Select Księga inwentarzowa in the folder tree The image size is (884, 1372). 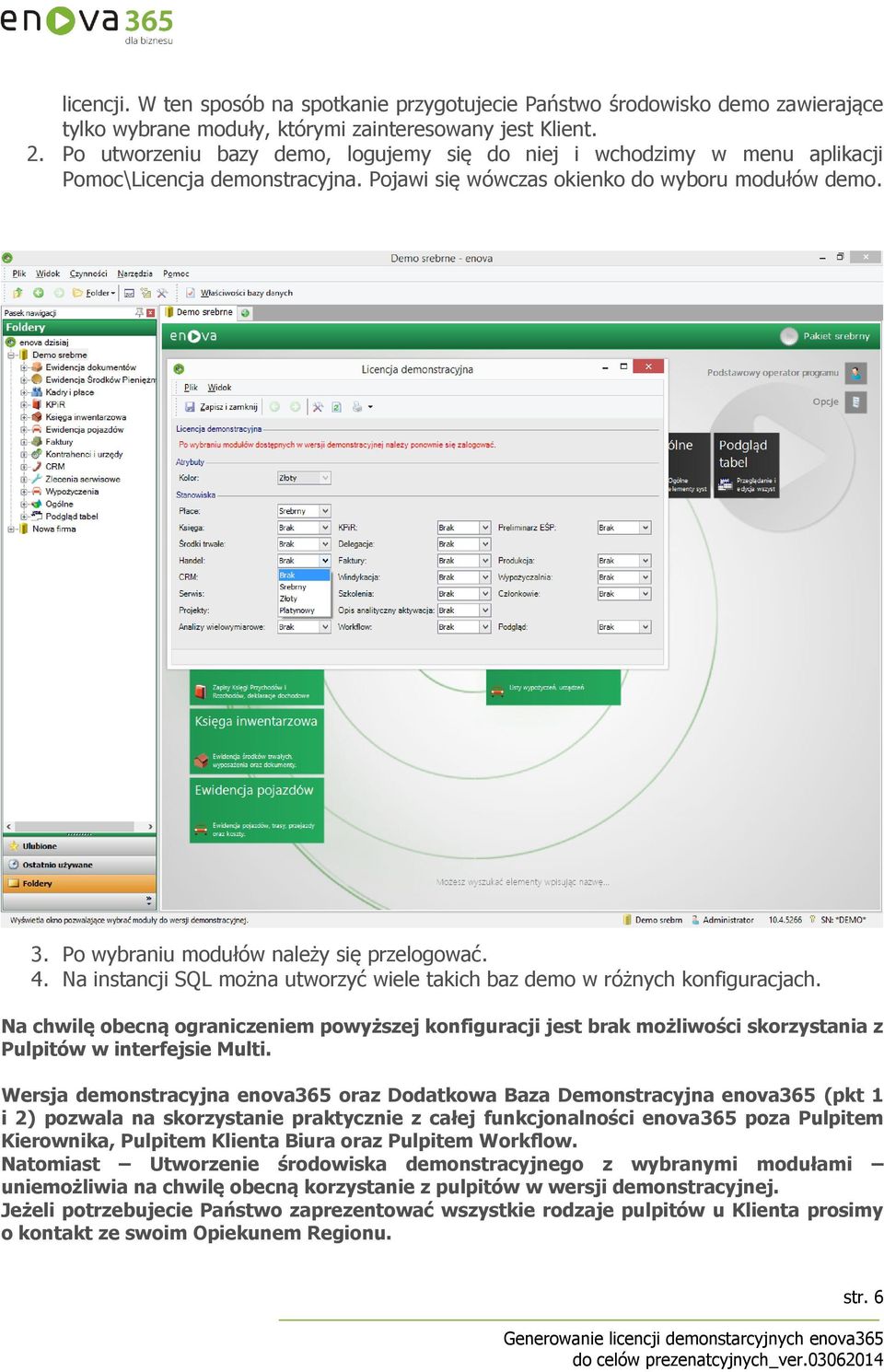coord(86,417)
